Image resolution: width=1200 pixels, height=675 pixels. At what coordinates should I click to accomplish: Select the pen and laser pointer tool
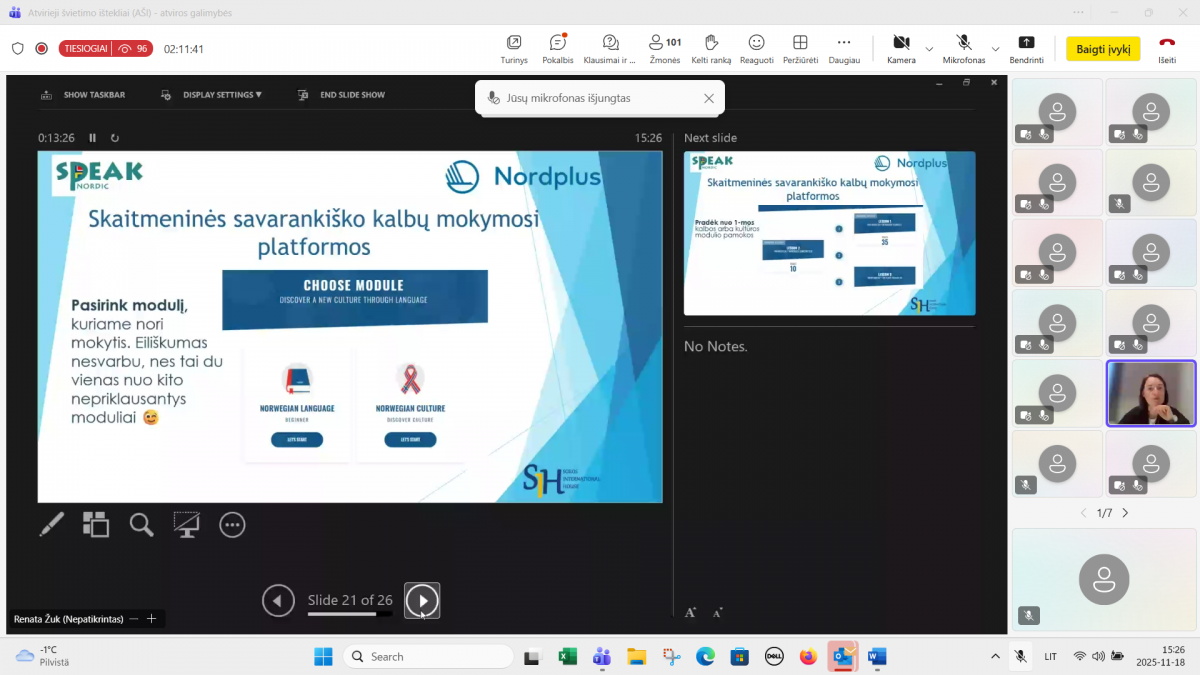coord(52,524)
